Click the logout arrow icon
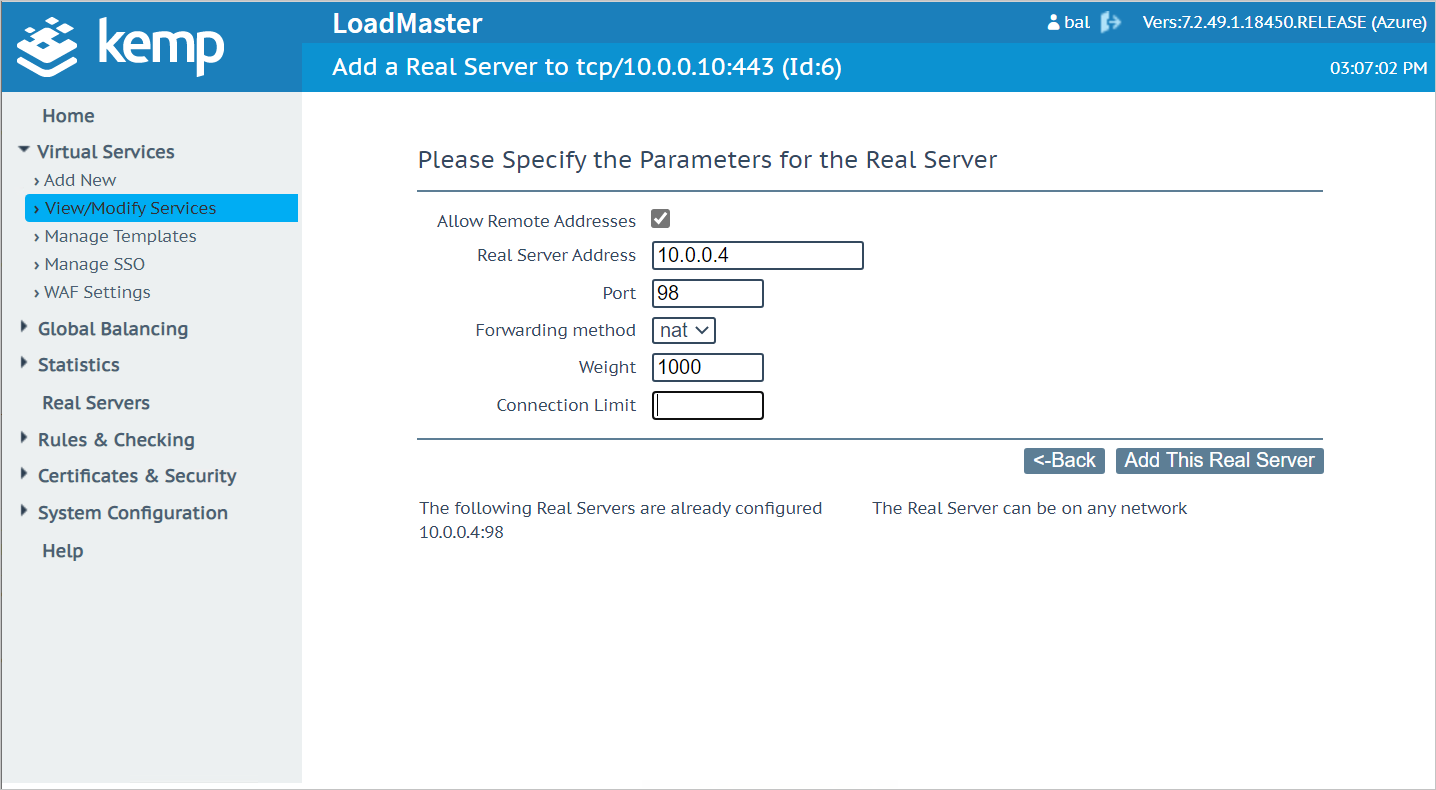 coord(1111,22)
